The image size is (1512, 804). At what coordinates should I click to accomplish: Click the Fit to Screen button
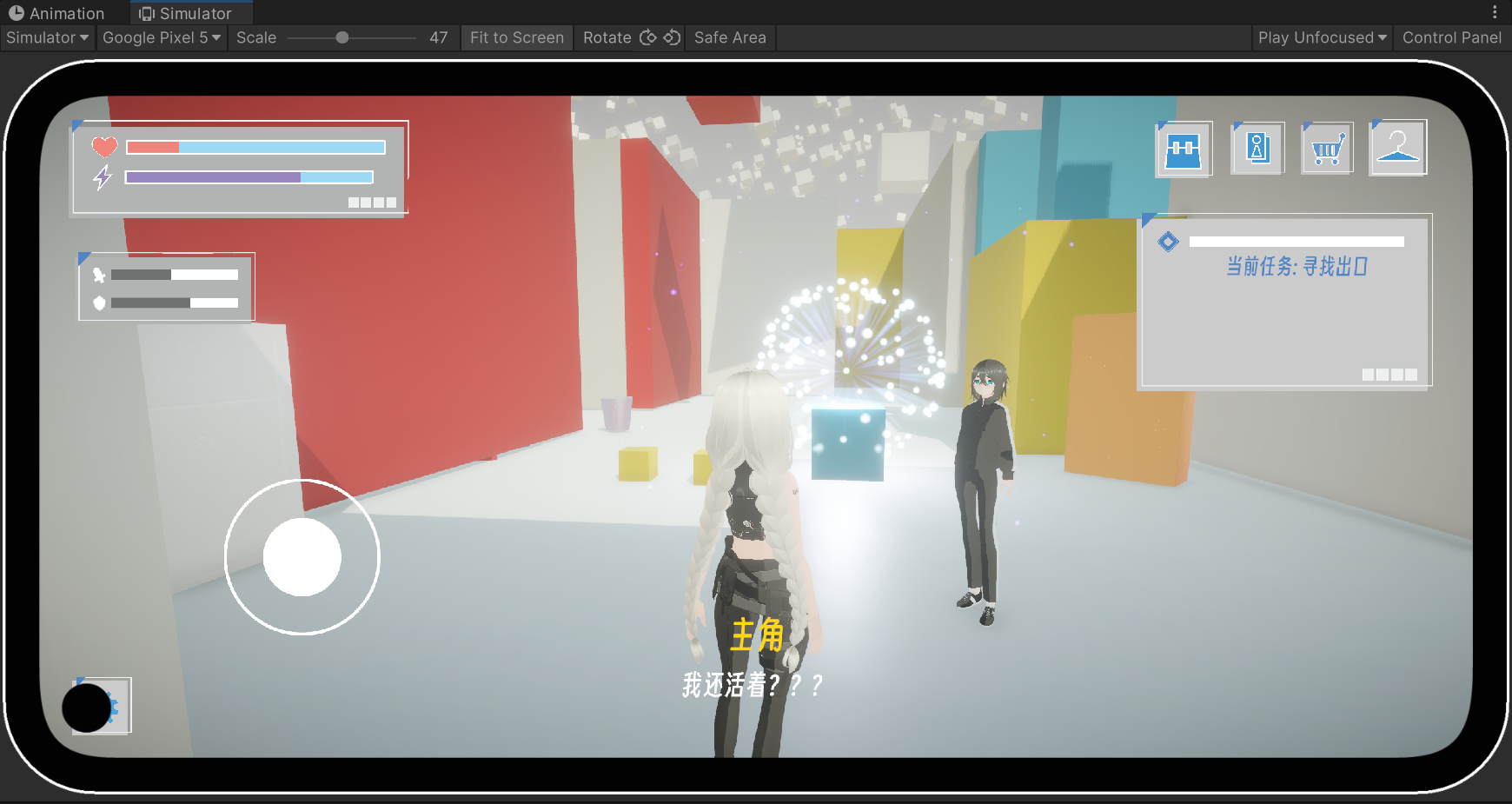click(x=517, y=37)
